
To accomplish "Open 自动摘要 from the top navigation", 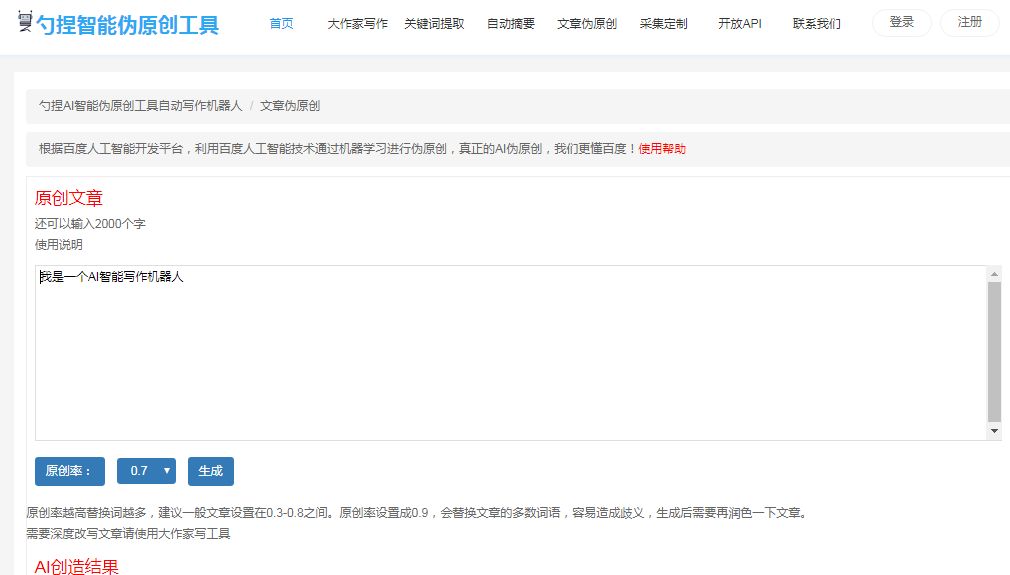I will 511,24.
